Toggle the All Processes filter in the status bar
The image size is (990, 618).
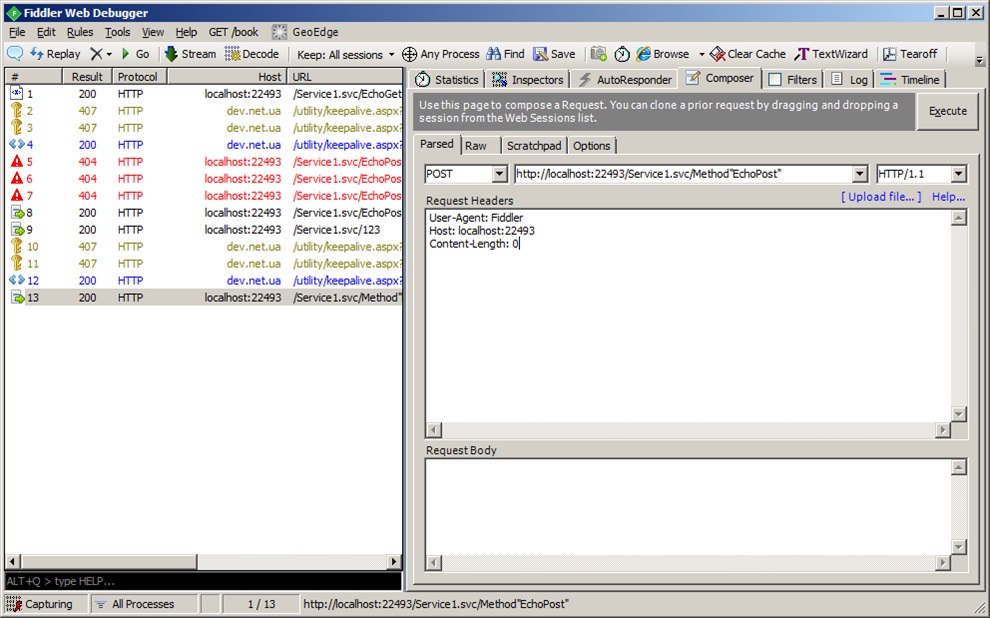point(134,604)
